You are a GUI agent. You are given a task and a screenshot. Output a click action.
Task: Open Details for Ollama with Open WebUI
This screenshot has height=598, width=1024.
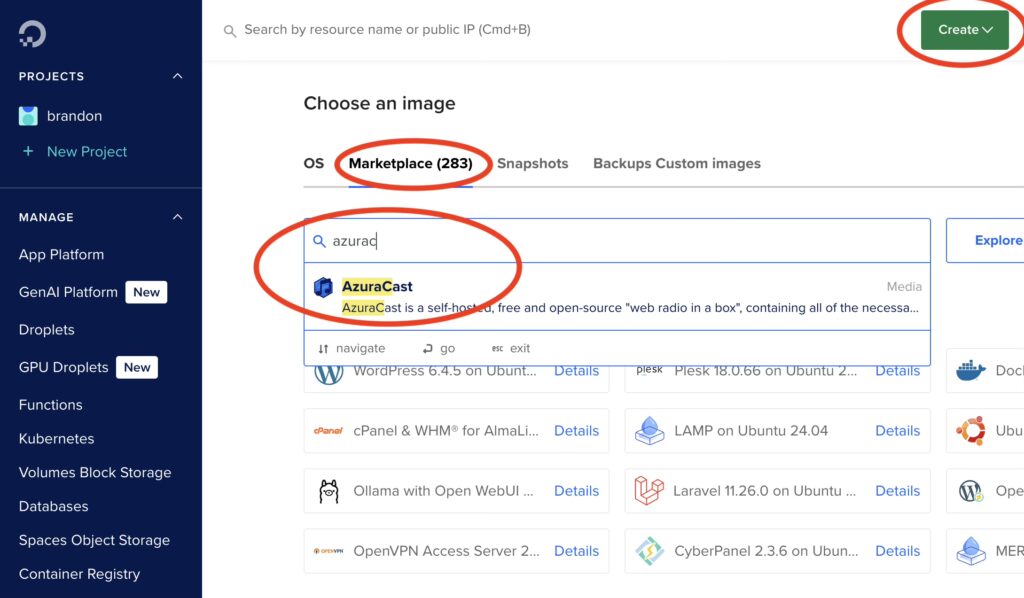576,491
